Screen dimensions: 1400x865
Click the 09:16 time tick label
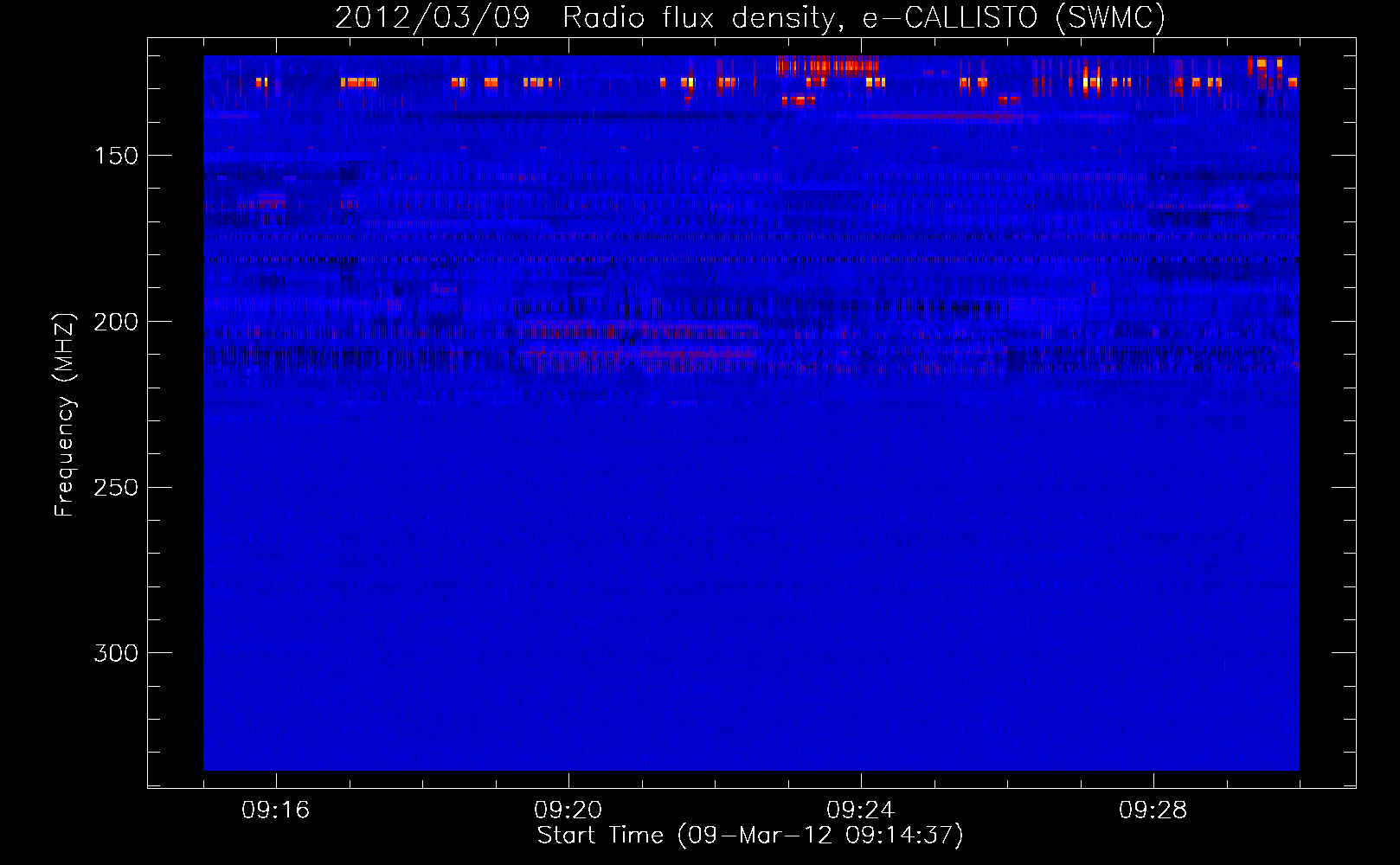tap(276, 811)
